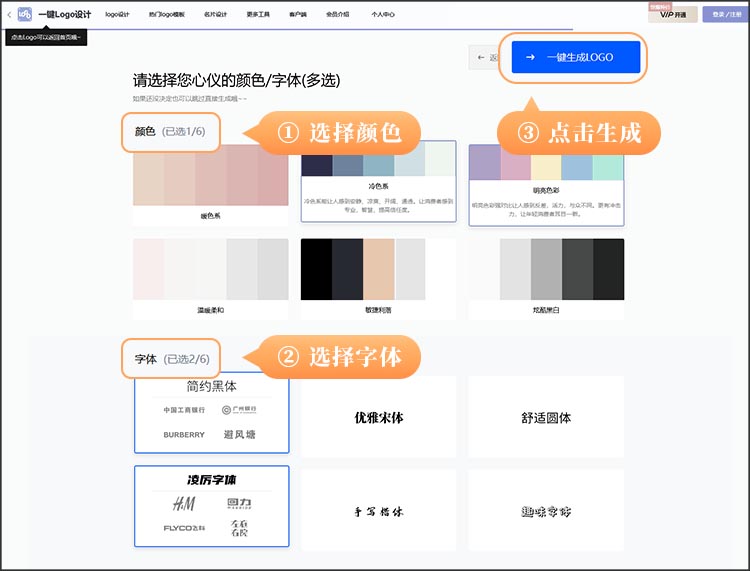Select the 舒适圆体 font card
The image size is (750, 571).
coord(546,417)
